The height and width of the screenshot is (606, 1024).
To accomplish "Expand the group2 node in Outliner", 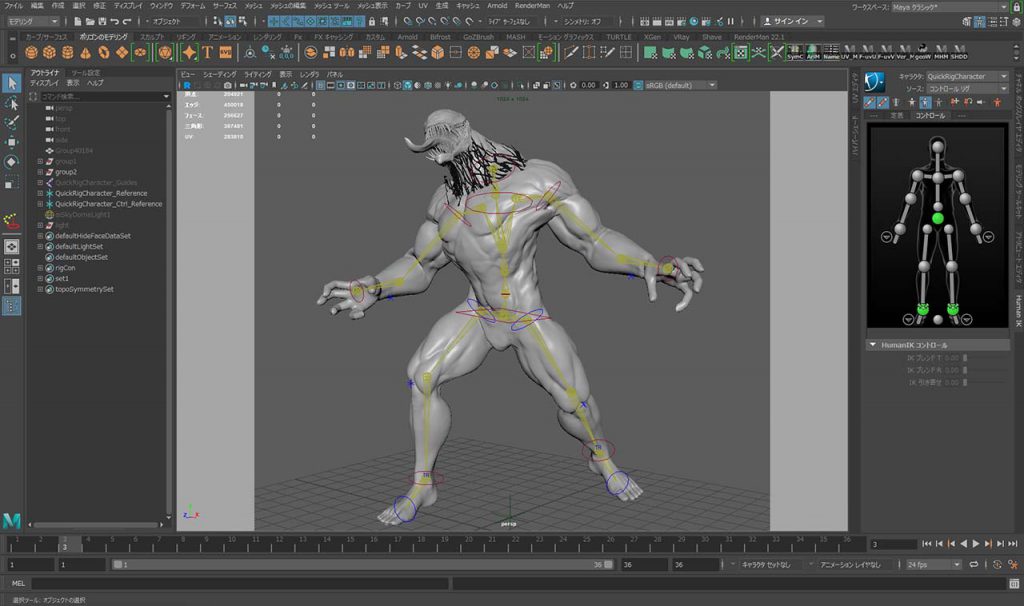I will (40, 172).
